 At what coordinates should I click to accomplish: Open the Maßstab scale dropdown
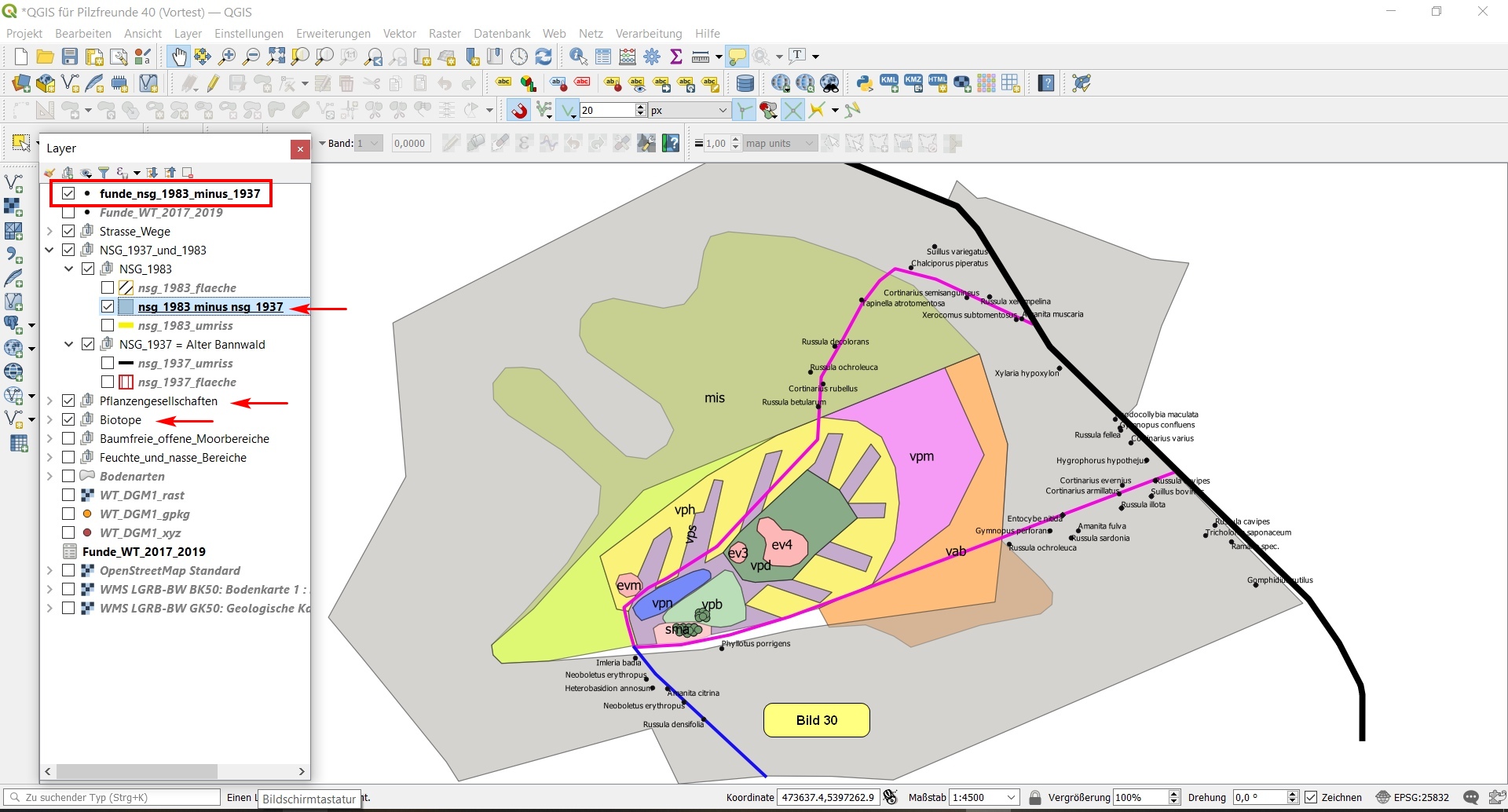tap(1012, 798)
